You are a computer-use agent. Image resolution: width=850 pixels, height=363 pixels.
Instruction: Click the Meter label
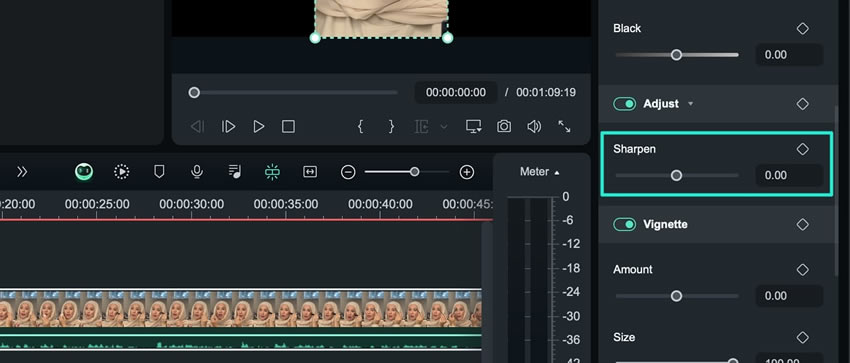point(535,172)
